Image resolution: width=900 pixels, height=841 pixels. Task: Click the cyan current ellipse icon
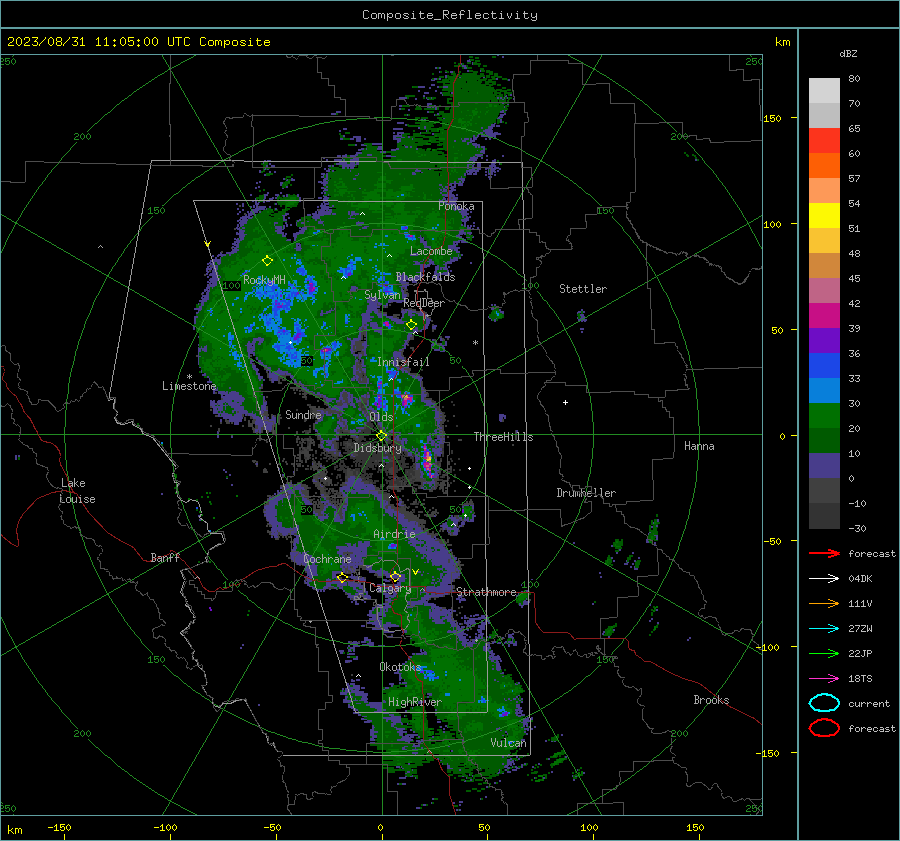[x=824, y=703]
